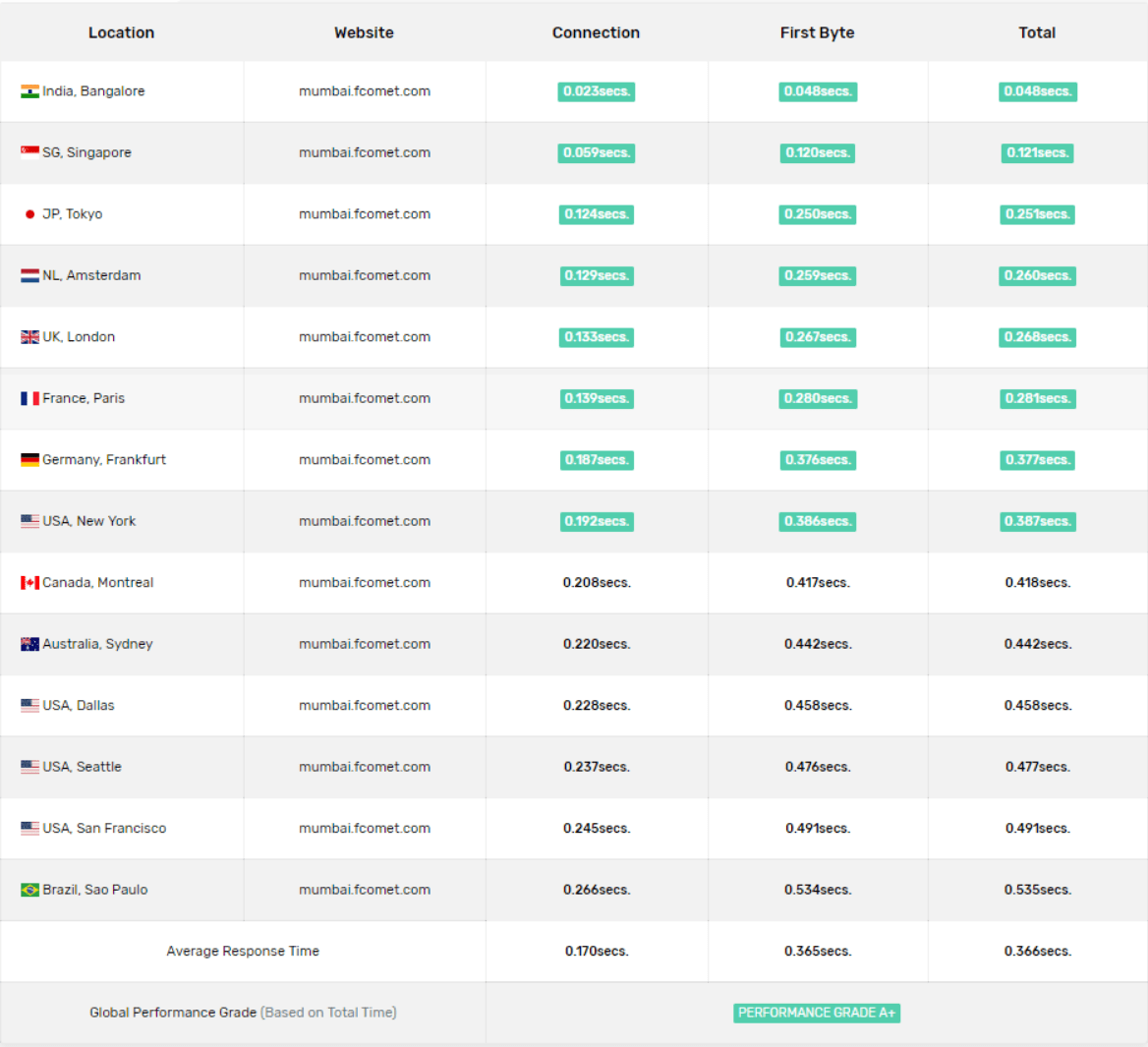The height and width of the screenshot is (1047, 1148).
Task: Click the 0.387secs. total badge for New York
Action: tap(1038, 521)
